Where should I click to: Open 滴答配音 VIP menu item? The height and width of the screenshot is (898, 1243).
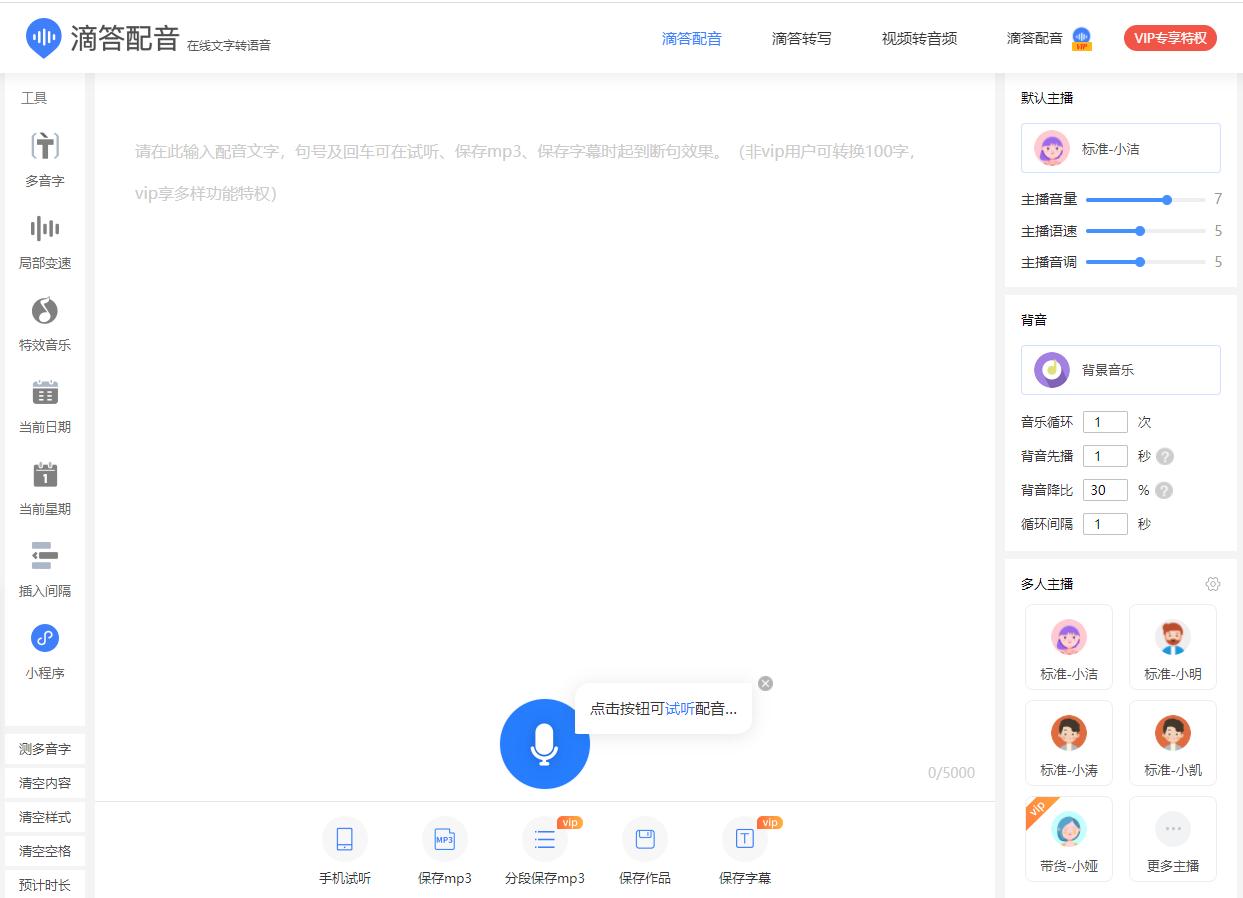coord(1049,39)
